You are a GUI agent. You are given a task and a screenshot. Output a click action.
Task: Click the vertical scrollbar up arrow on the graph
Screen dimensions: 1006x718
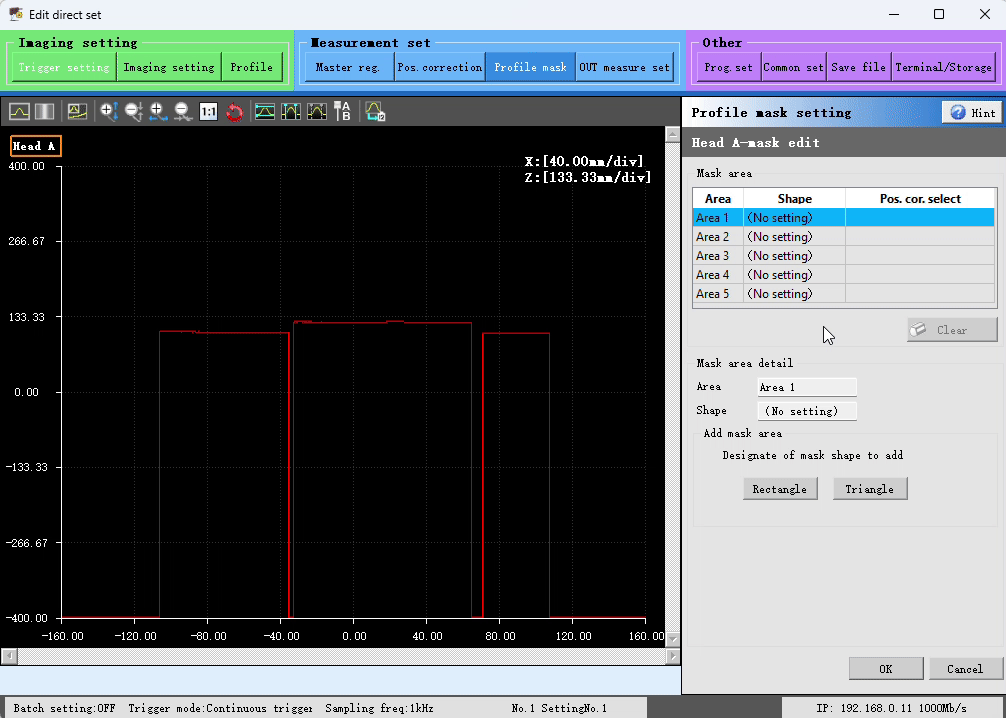click(x=672, y=134)
